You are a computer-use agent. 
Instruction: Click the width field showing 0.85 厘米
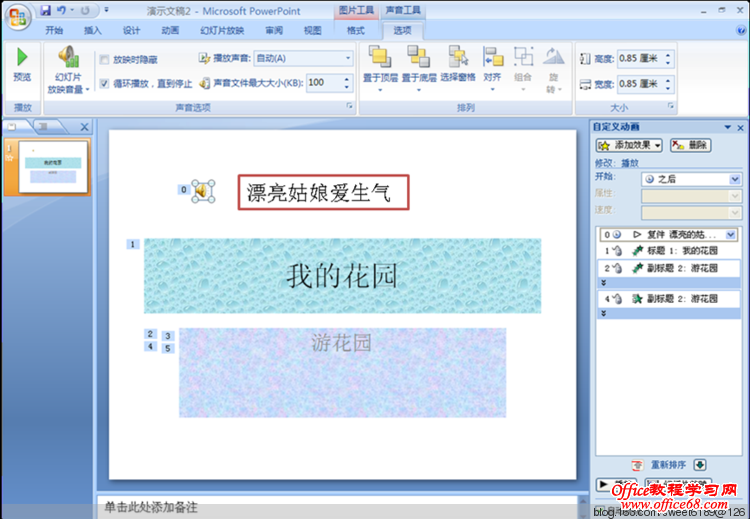640,84
